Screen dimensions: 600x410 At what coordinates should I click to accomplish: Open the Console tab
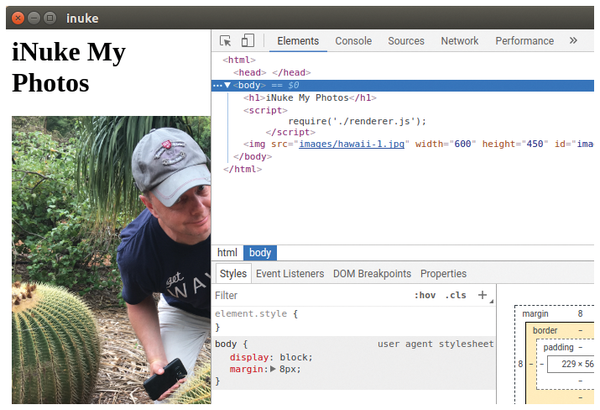[x=353, y=41]
